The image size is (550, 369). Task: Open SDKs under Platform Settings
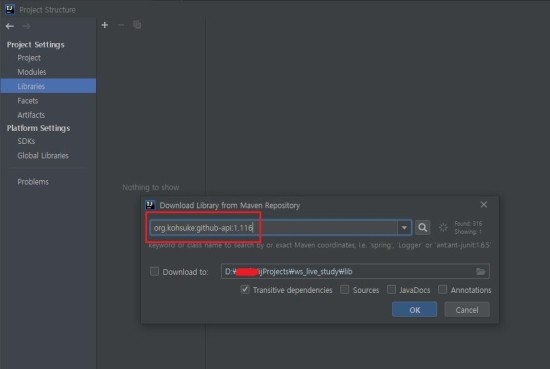pyautogui.click(x=26, y=141)
